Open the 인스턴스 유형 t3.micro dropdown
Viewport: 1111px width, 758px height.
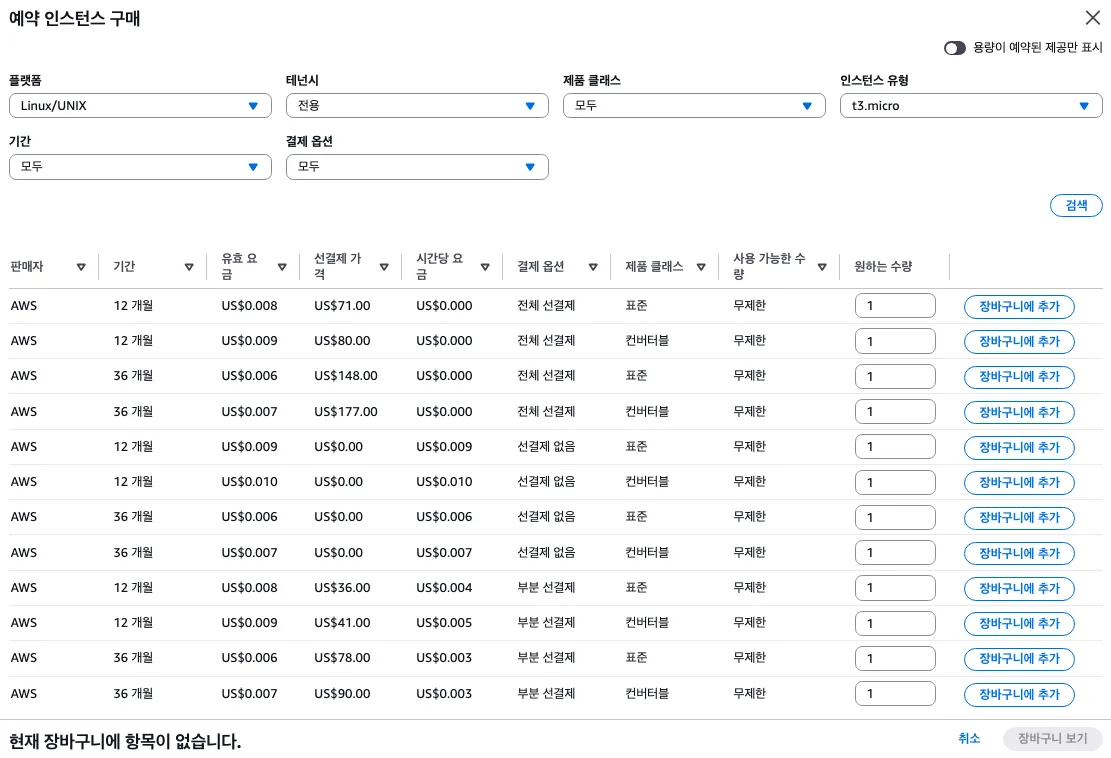(x=971, y=106)
